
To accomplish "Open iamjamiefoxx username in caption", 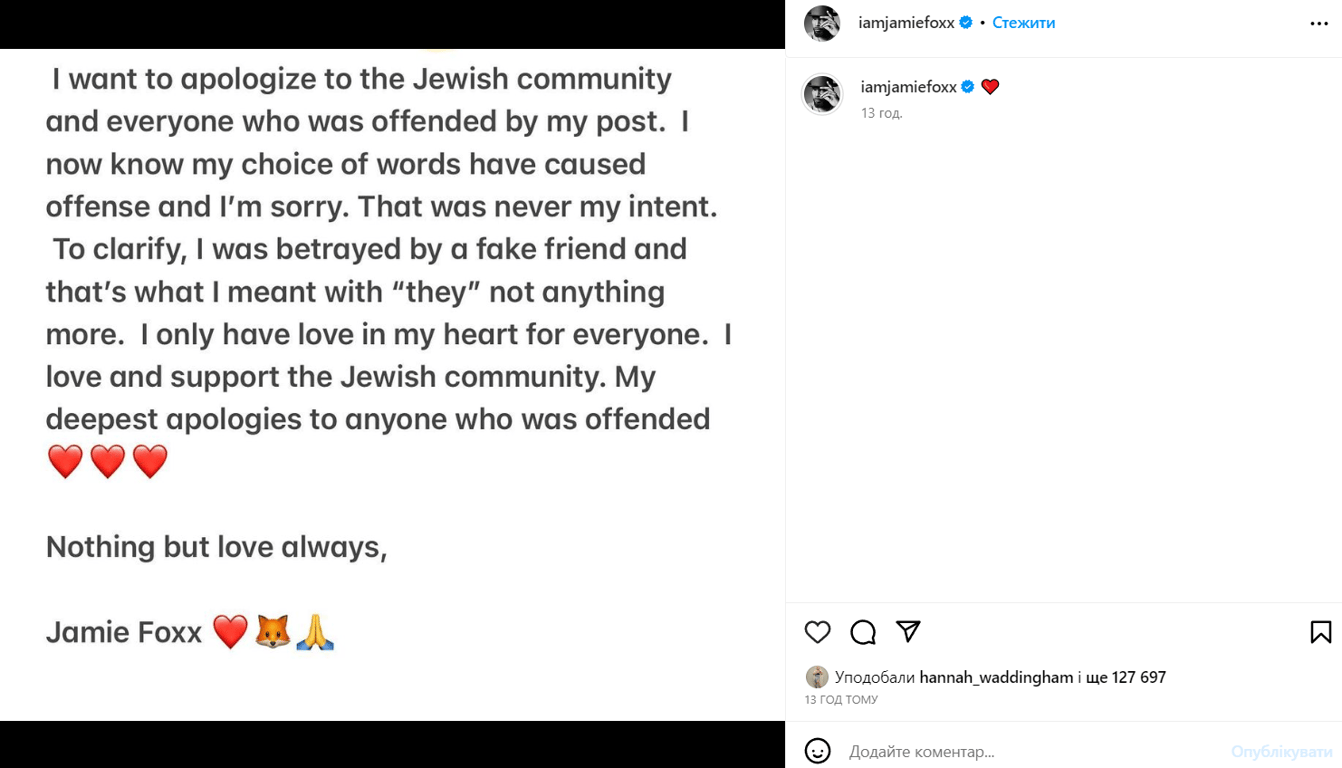I will (x=908, y=87).
